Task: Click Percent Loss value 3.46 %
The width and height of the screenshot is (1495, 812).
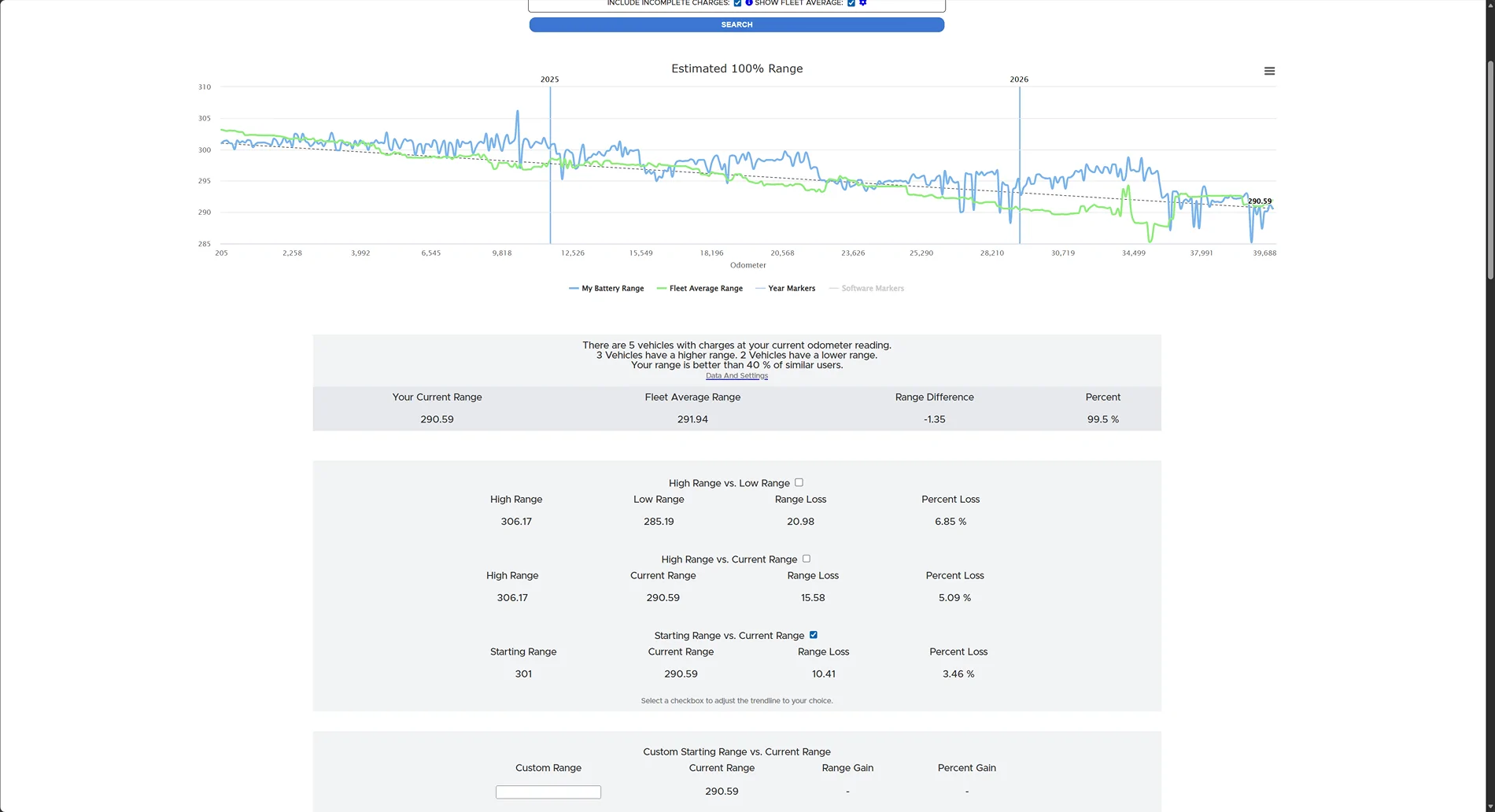Action: click(958, 674)
